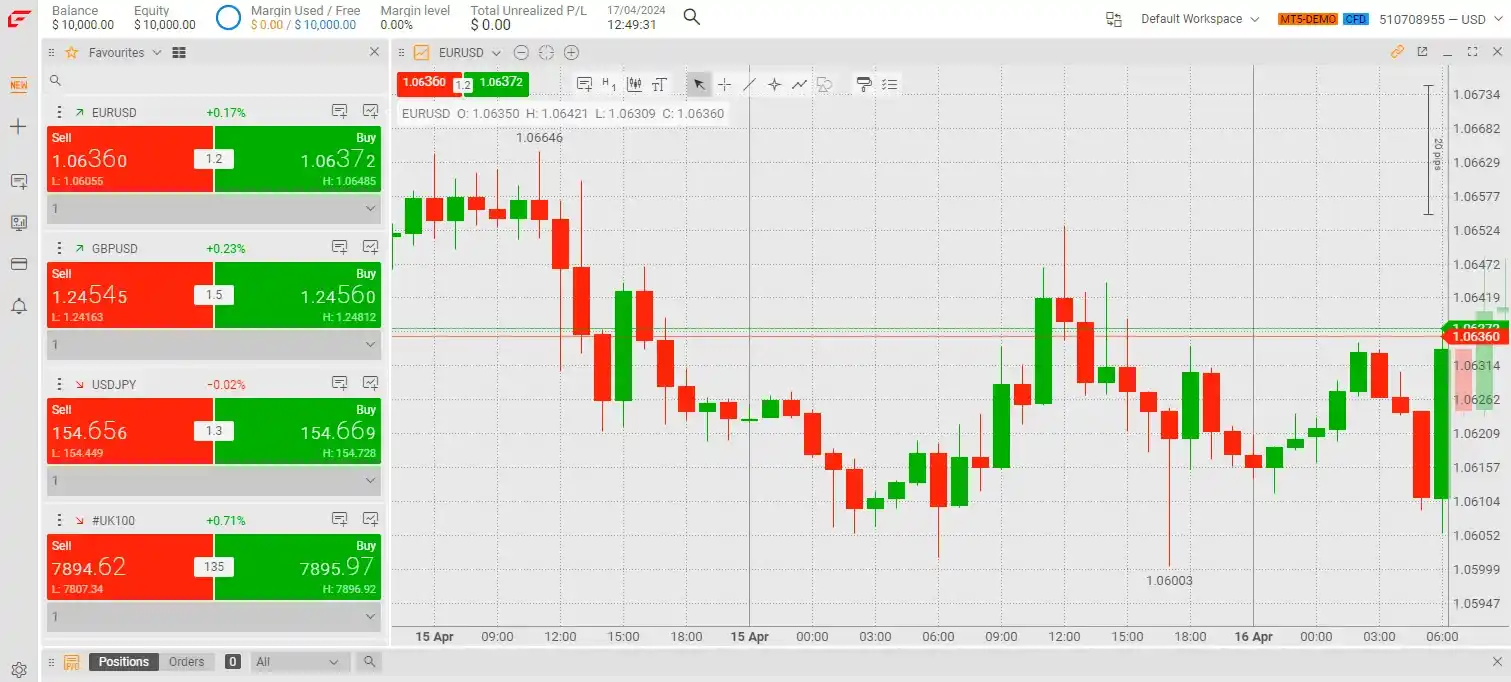Choose the trend line drawing tool

click(x=749, y=85)
